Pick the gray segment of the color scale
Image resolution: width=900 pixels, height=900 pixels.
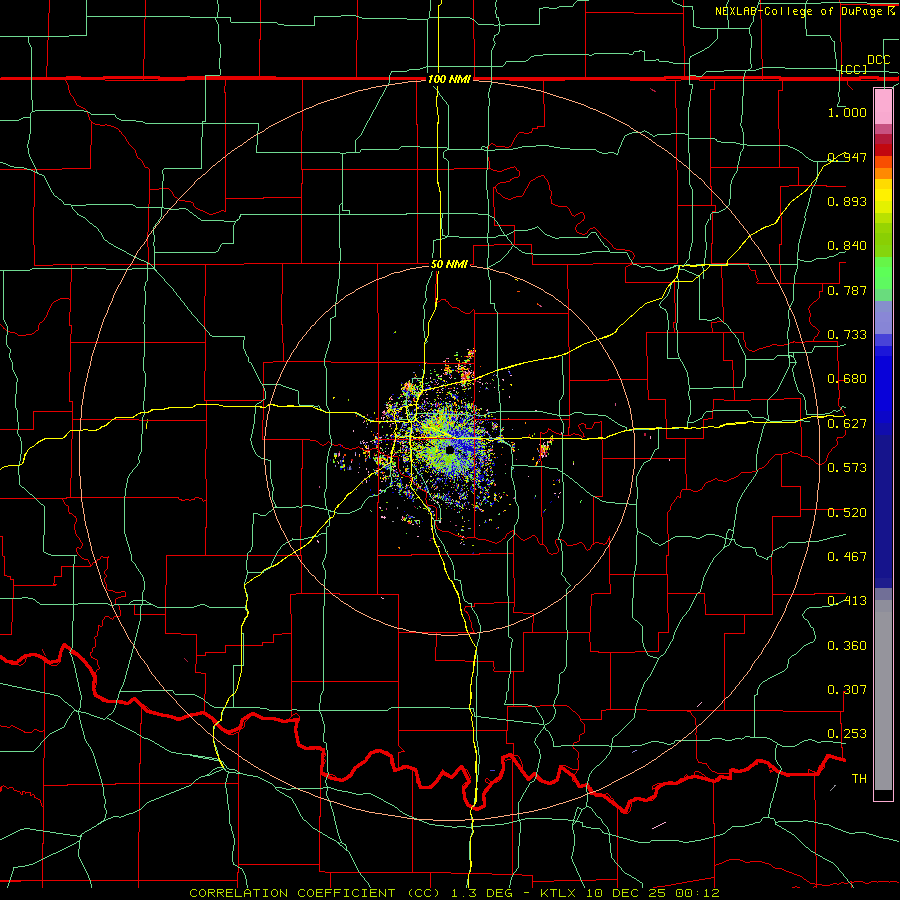(x=883, y=695)
